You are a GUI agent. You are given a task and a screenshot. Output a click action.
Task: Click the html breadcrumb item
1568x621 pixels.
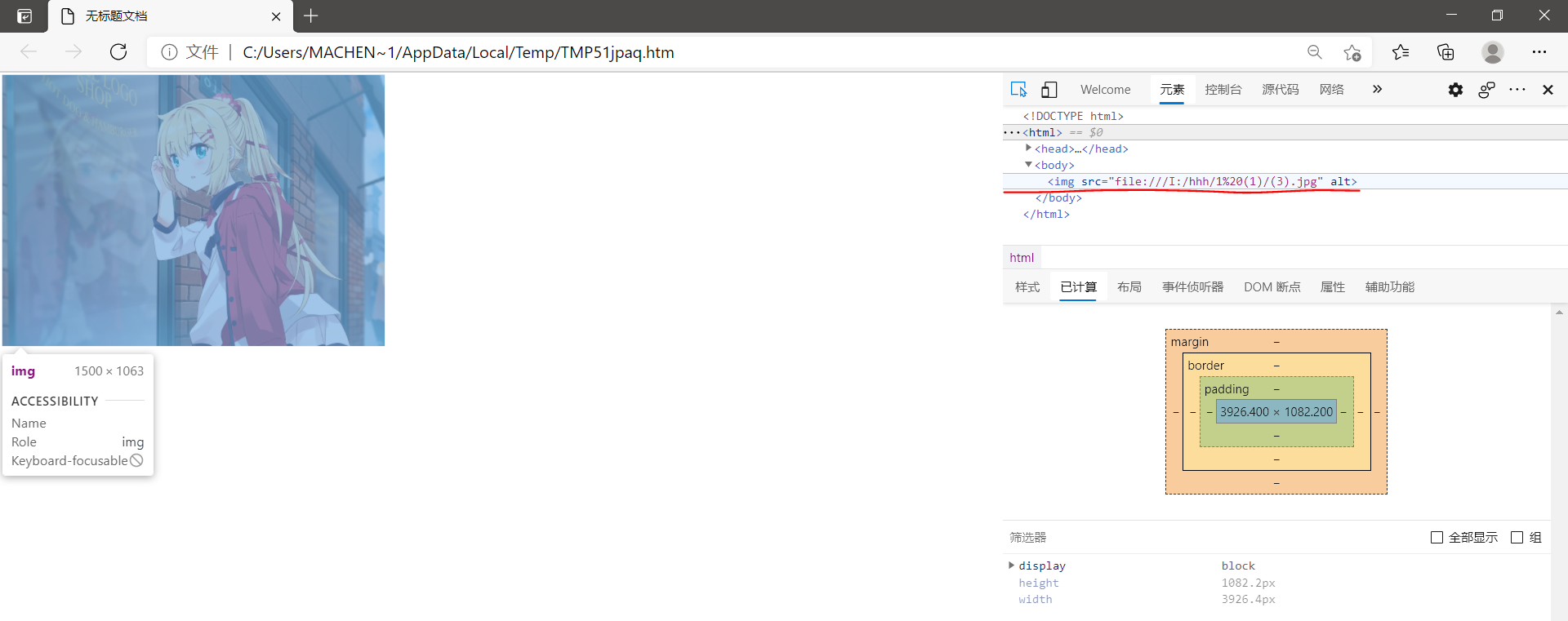[1022, 258]
